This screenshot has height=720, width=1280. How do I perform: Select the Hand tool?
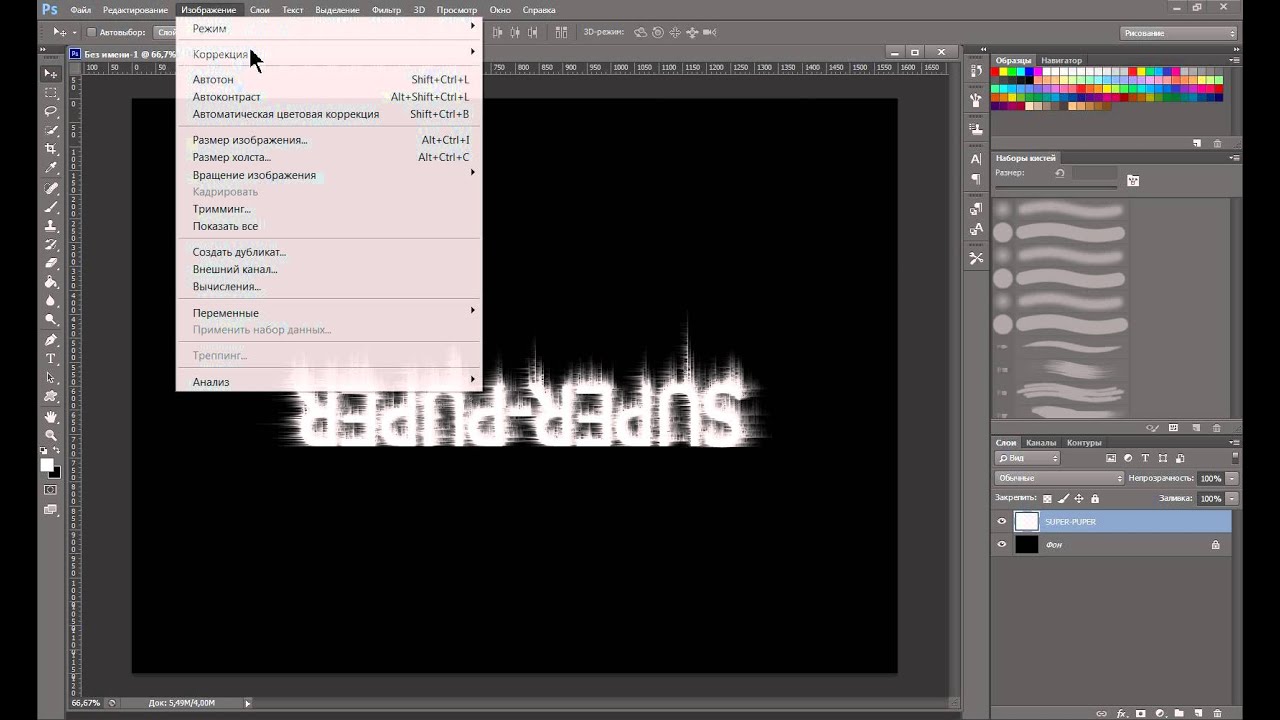click(x=51, y=416)
